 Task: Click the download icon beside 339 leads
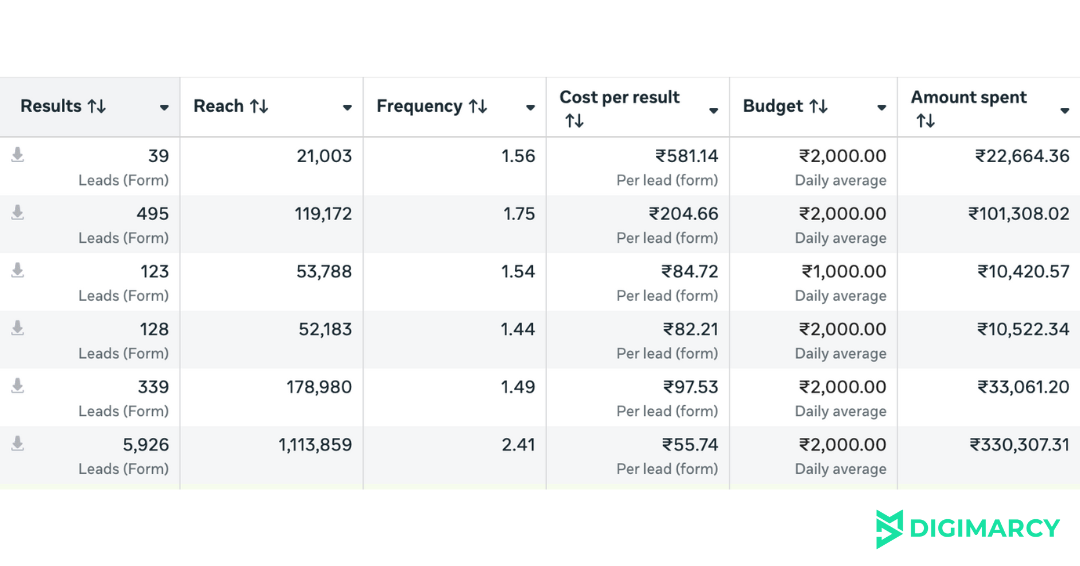tap(17, 387)
